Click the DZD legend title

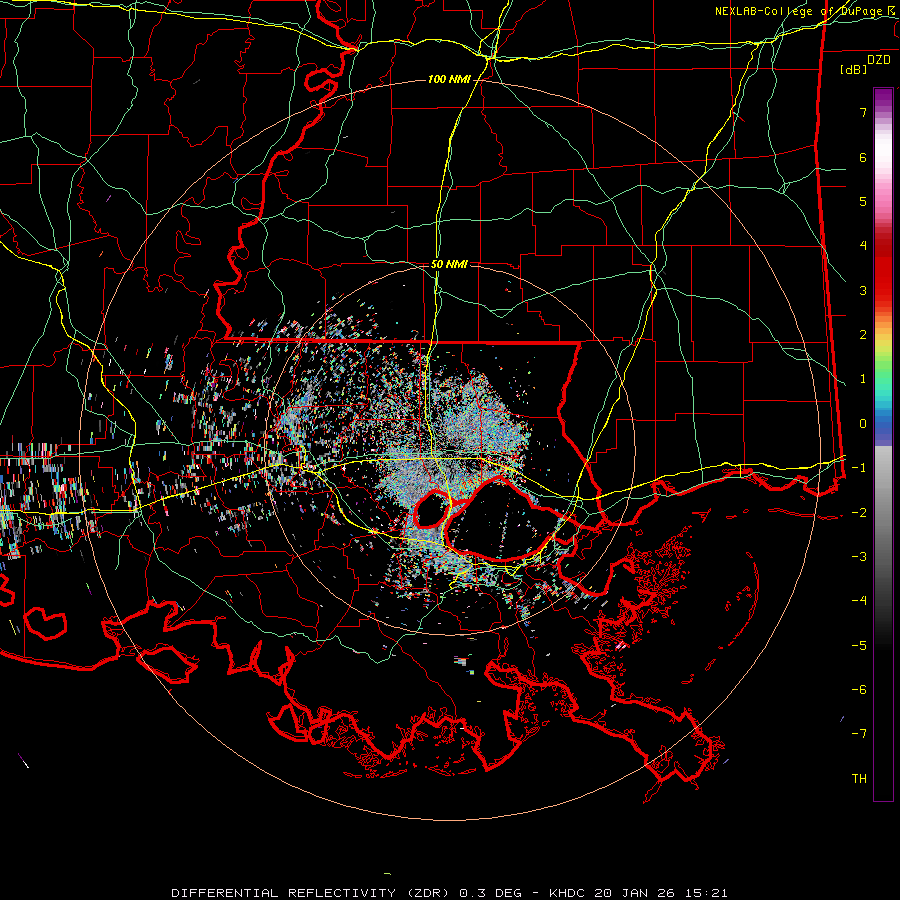[x=879, y=60]
